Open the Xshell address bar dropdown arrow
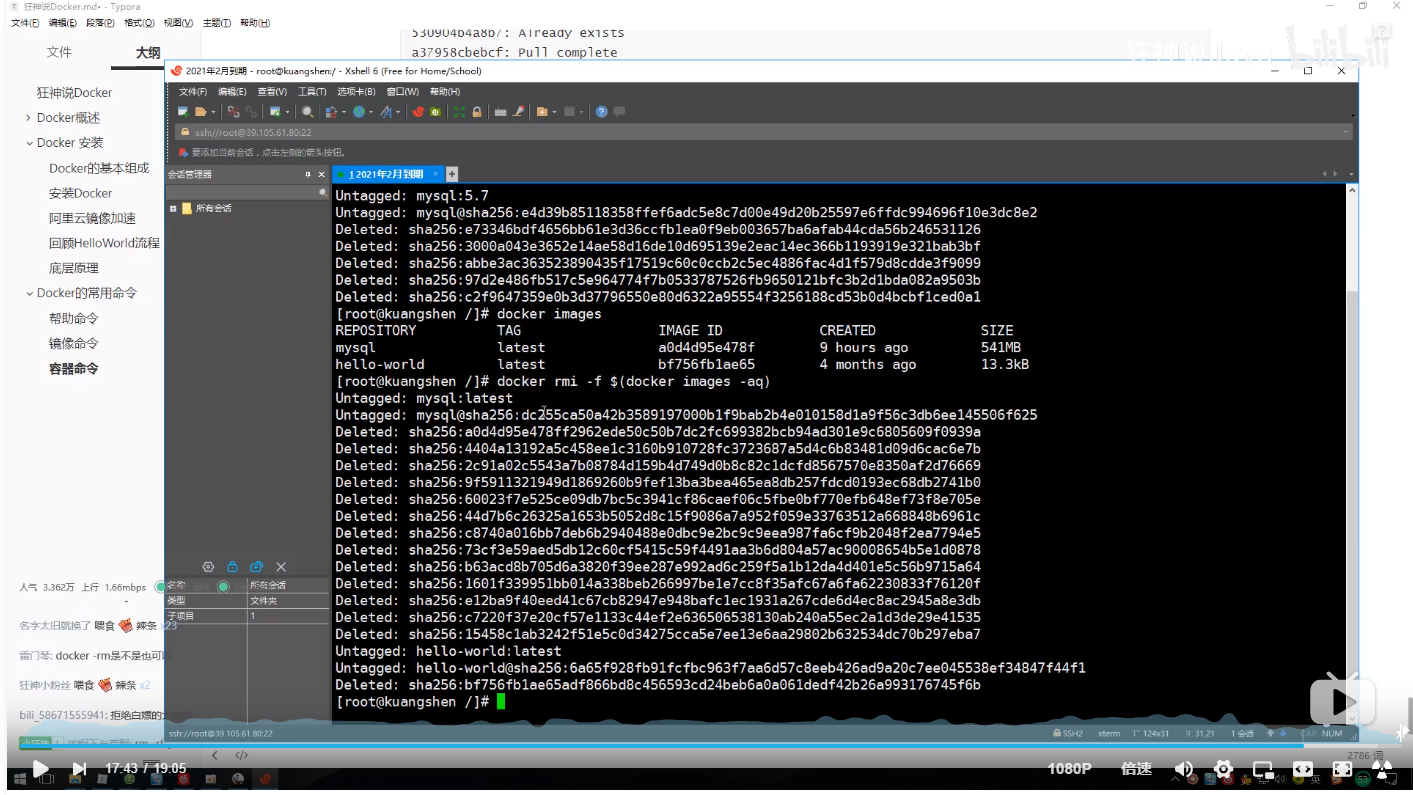This screenshot has height=795, width=1413. 1346,132
